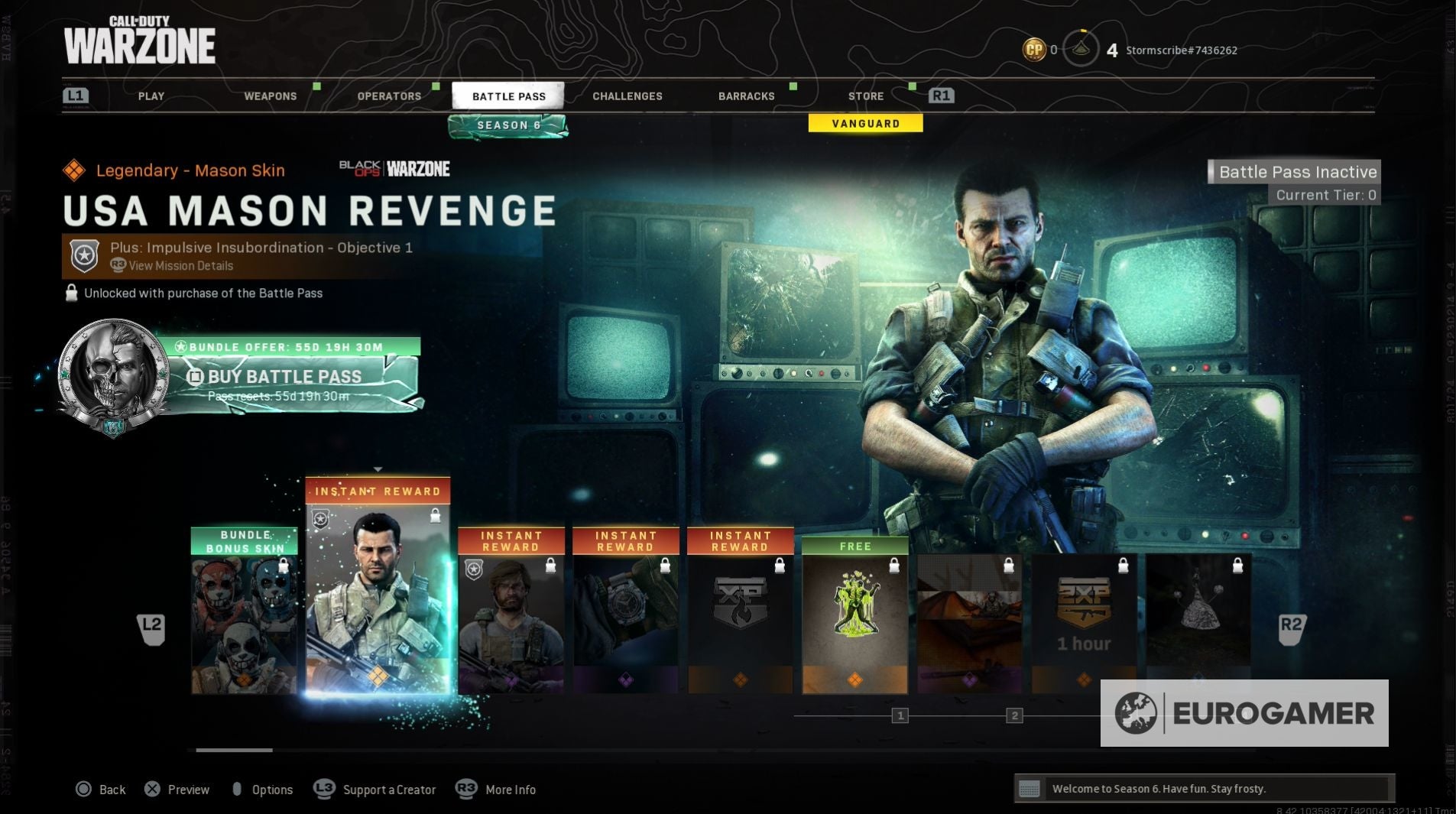
Task: Click tier 2 marker on track
Action: (x=1014, y=716)
